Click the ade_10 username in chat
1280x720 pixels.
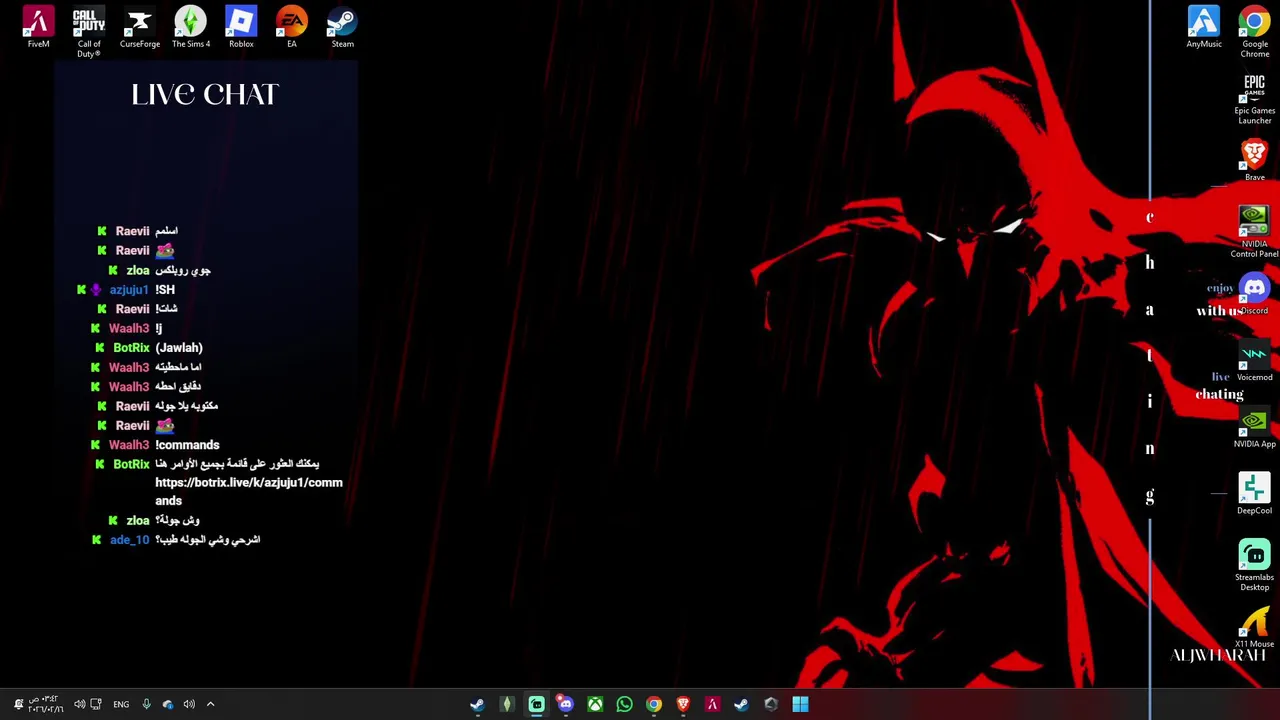tap(129, 540)
